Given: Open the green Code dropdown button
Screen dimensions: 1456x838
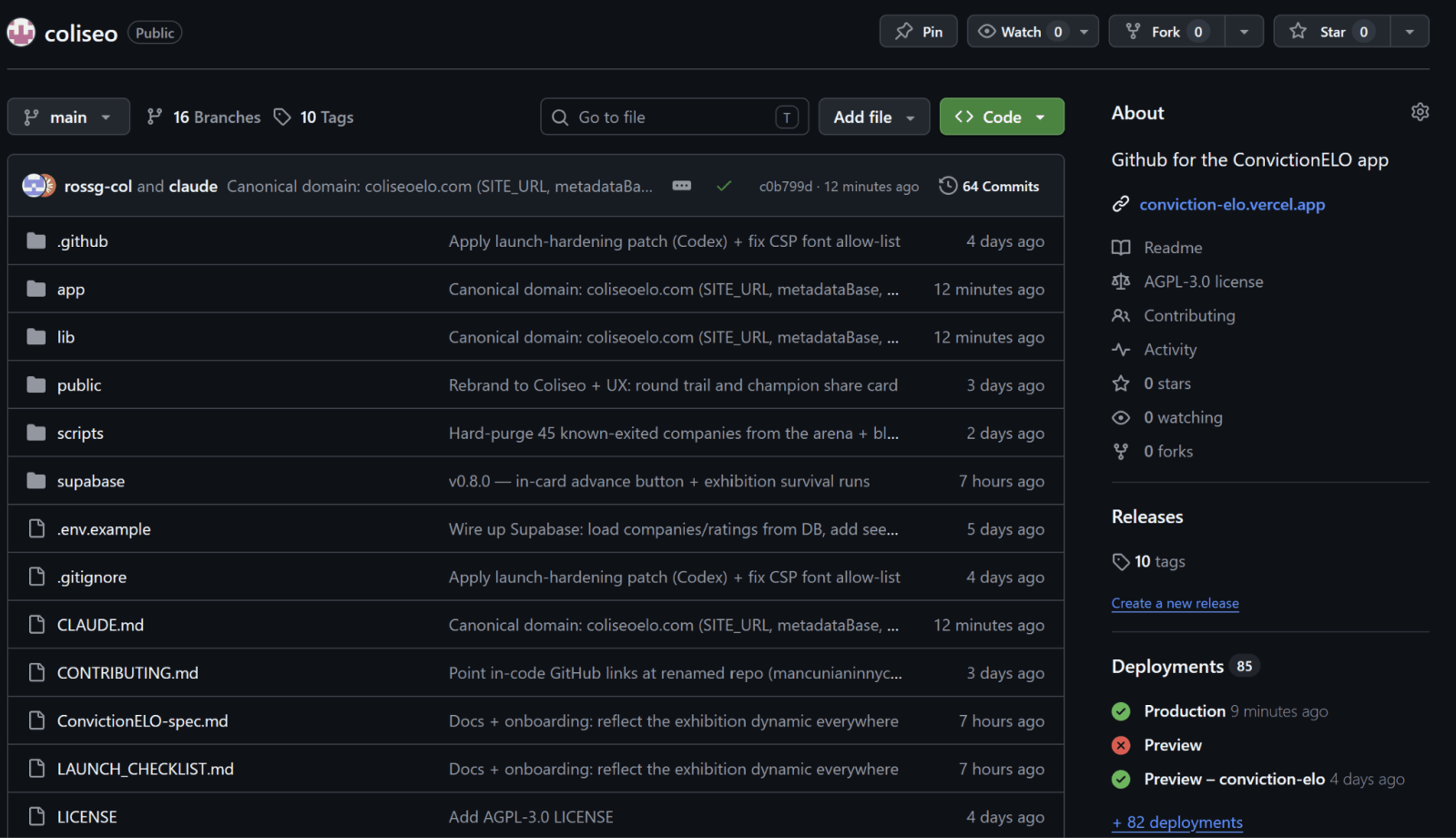Looking at the screenshot, I should pyautogui.click(x=1002, y=117).
